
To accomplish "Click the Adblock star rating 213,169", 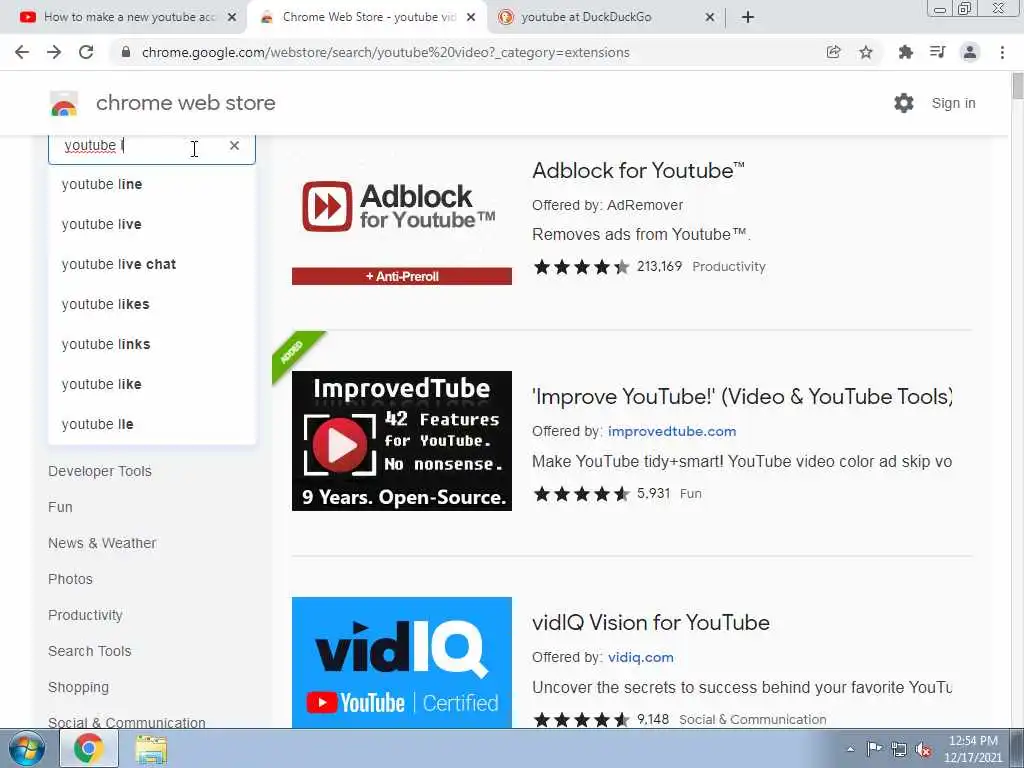I will coord(607,266).
